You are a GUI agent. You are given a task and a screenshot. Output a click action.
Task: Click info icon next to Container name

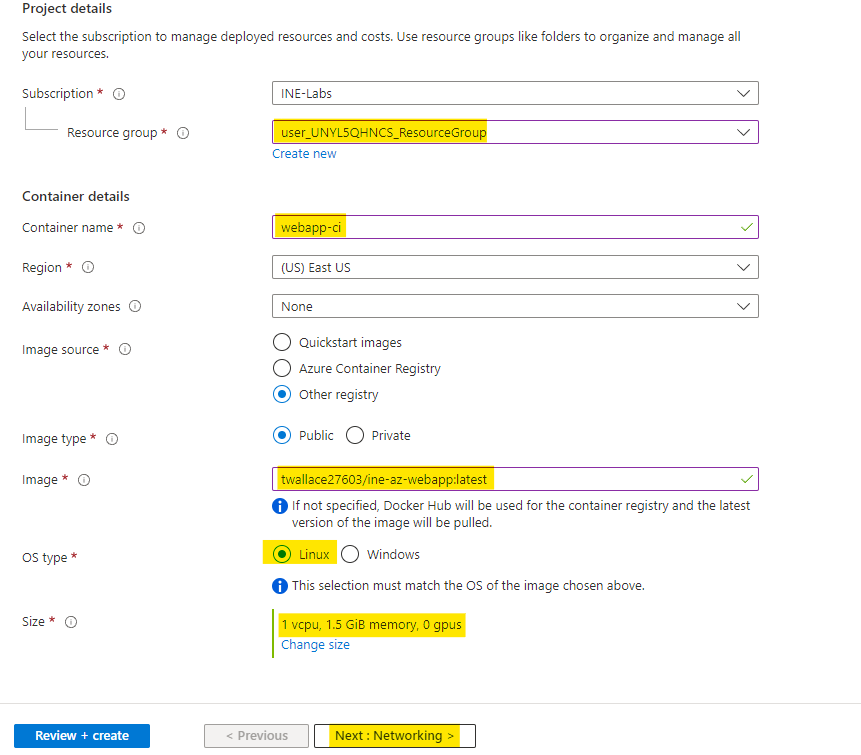tap(139, 228)
